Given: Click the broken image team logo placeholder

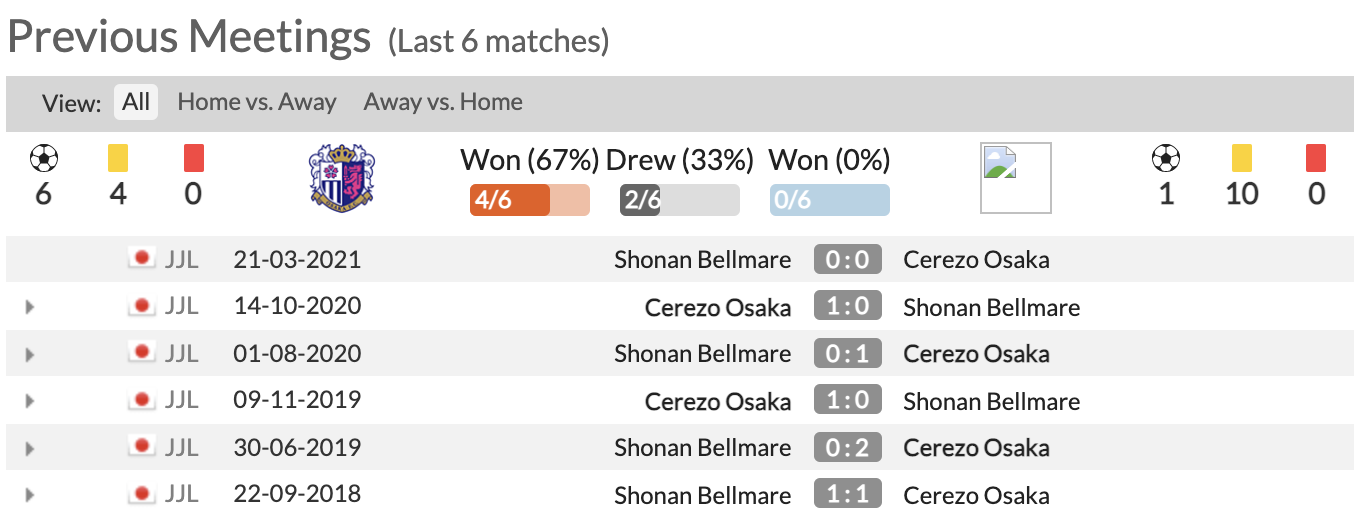Looking at the screenshot, I should (1016, 178).
